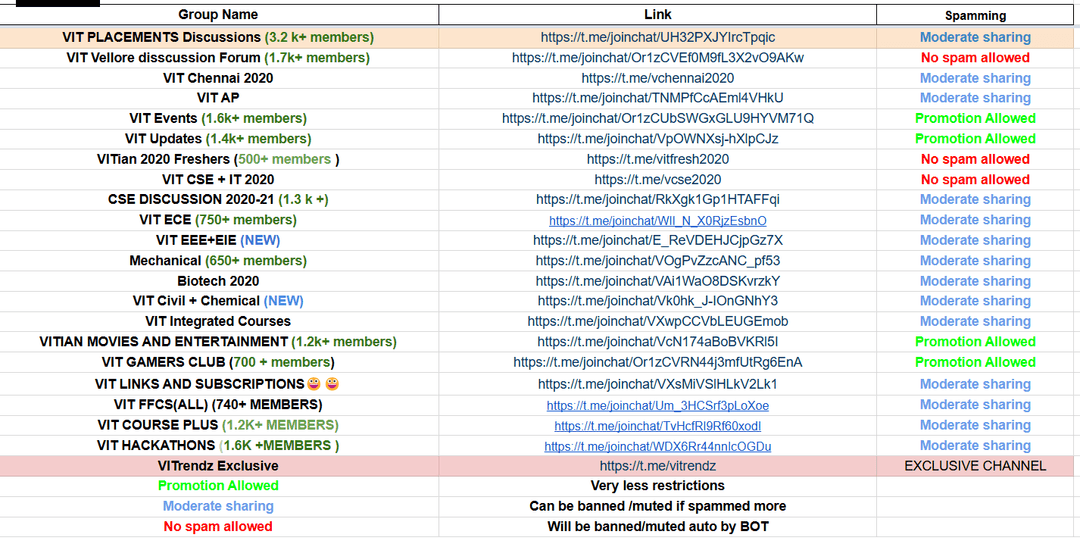Select the VIT Events name cell

[218, 118]
